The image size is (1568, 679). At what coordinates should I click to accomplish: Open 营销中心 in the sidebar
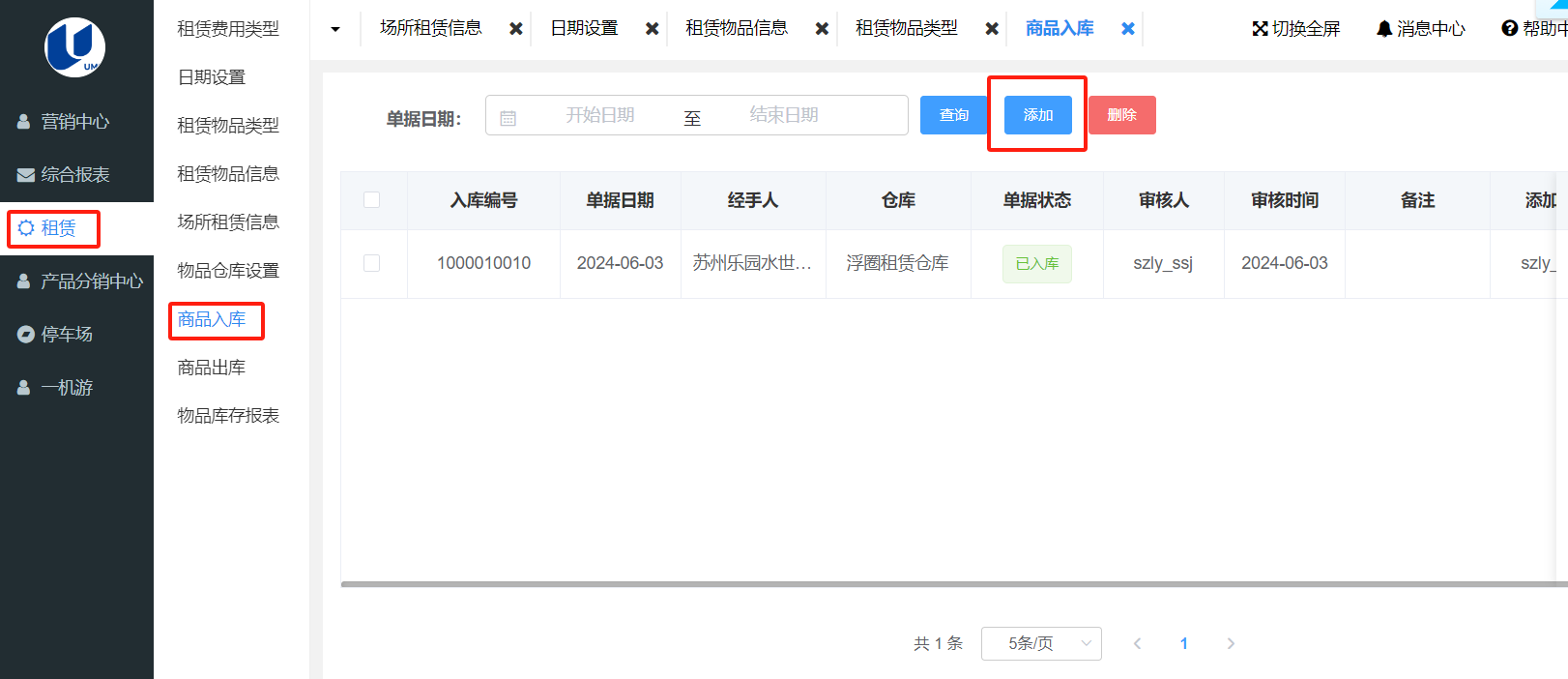pyautogui.click(x=75, y=122)
